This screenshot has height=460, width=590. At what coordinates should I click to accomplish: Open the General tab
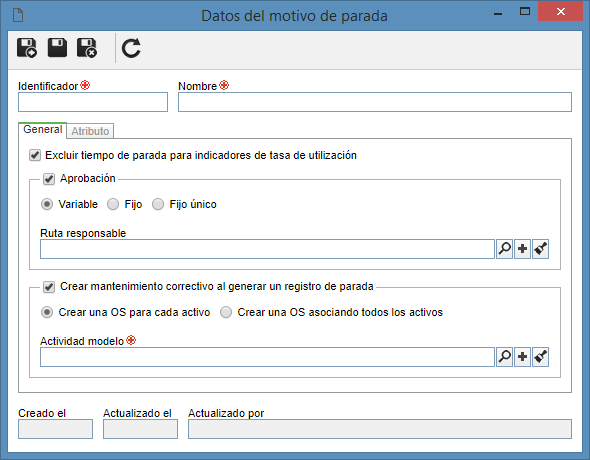pos(43,130)
